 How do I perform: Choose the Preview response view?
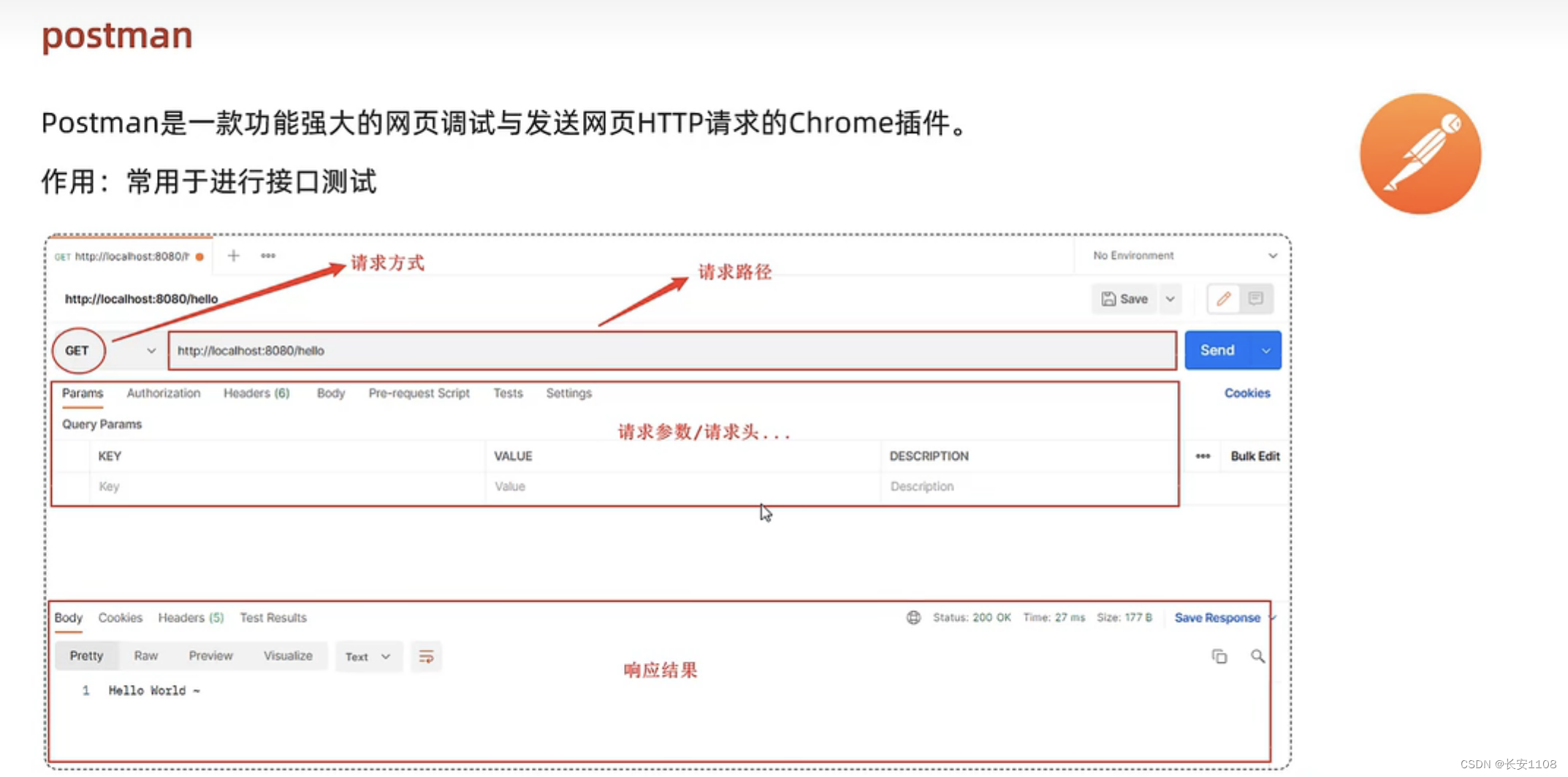210,656
